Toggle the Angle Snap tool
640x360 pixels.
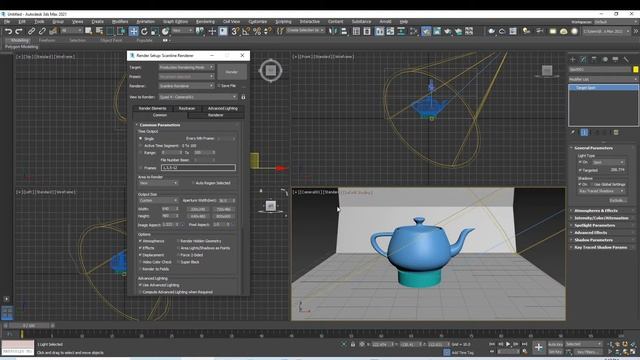(x=246, y=31)
